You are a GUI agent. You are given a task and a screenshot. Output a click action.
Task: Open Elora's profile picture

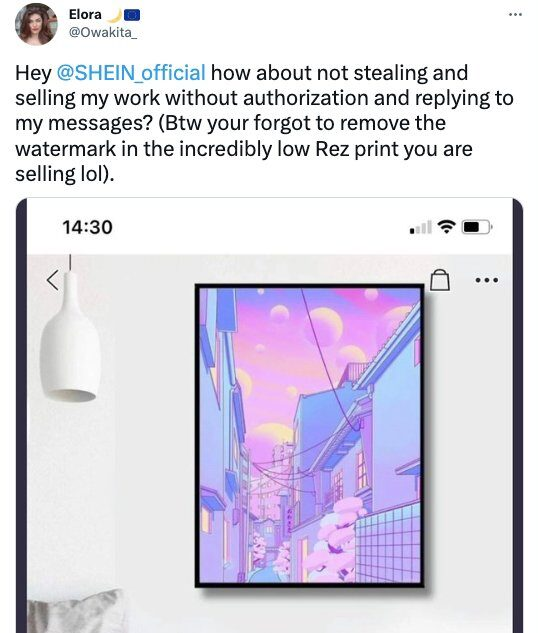click(36, 24)
